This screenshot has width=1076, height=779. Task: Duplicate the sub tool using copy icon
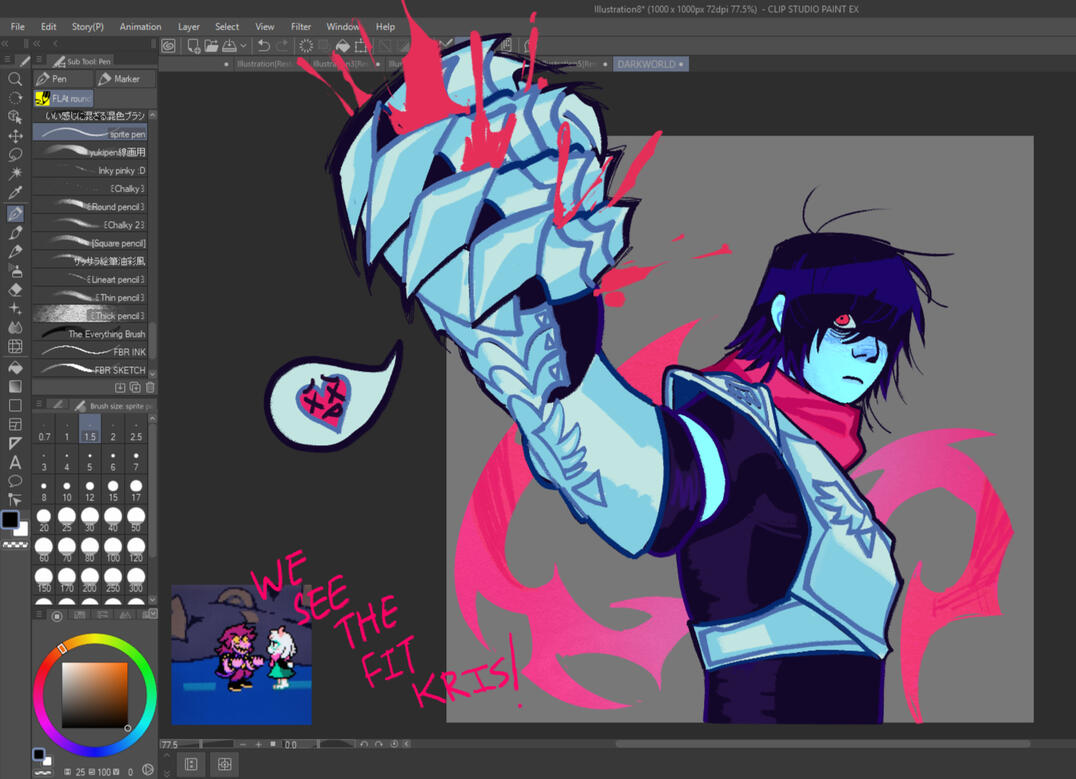point(135,388)
